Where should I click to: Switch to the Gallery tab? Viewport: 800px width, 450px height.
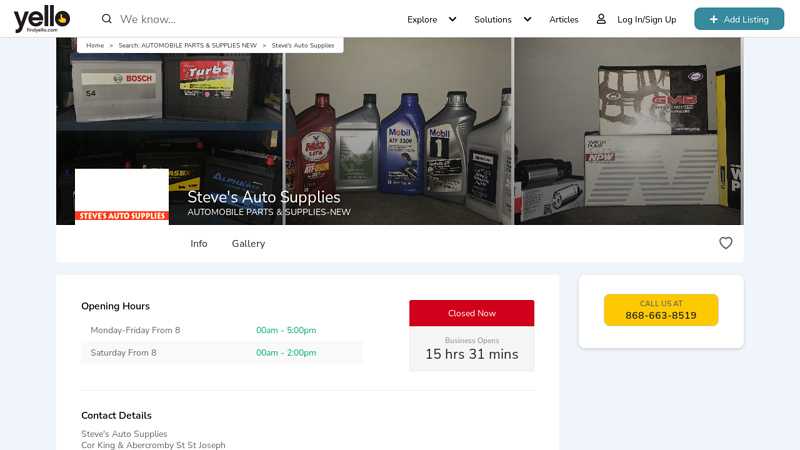point(248,244)
